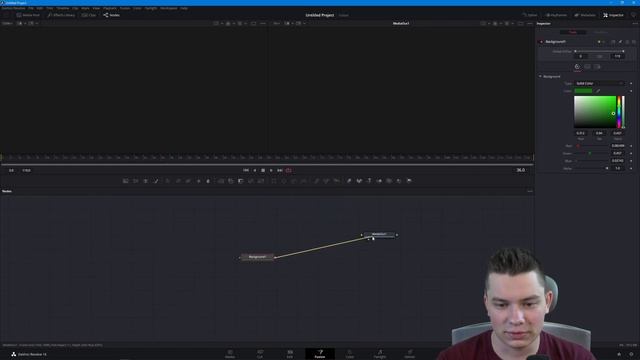Screen dimensions: 640x360
Task: Switch to the Deliver page tab
Action: pyautogui.click(x=410, y=354)
